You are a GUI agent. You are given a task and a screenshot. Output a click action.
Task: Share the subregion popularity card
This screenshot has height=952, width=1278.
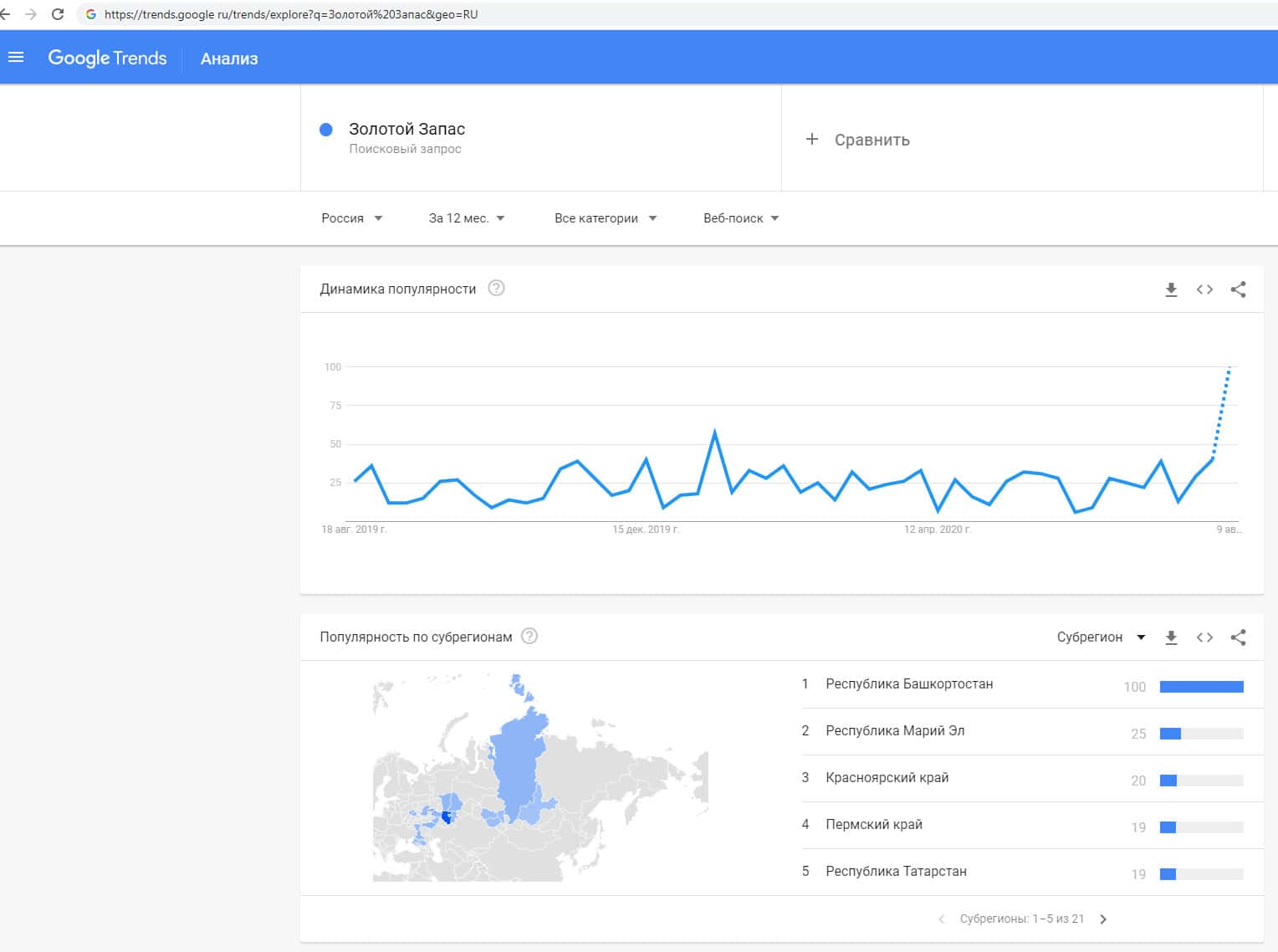[1238, 637]
